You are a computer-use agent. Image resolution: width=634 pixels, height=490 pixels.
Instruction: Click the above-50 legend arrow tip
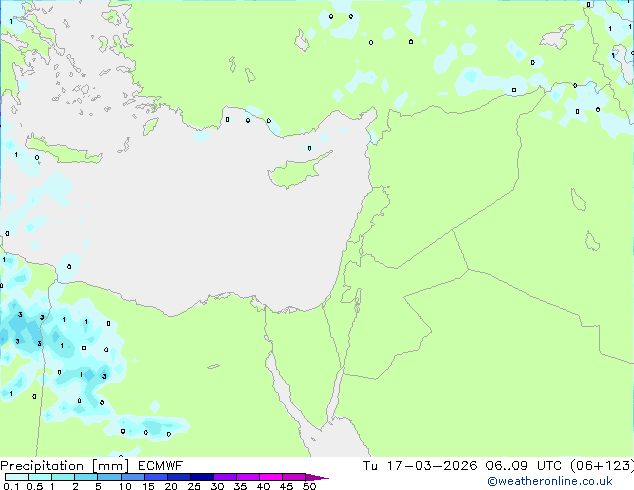tap(317, 477)
